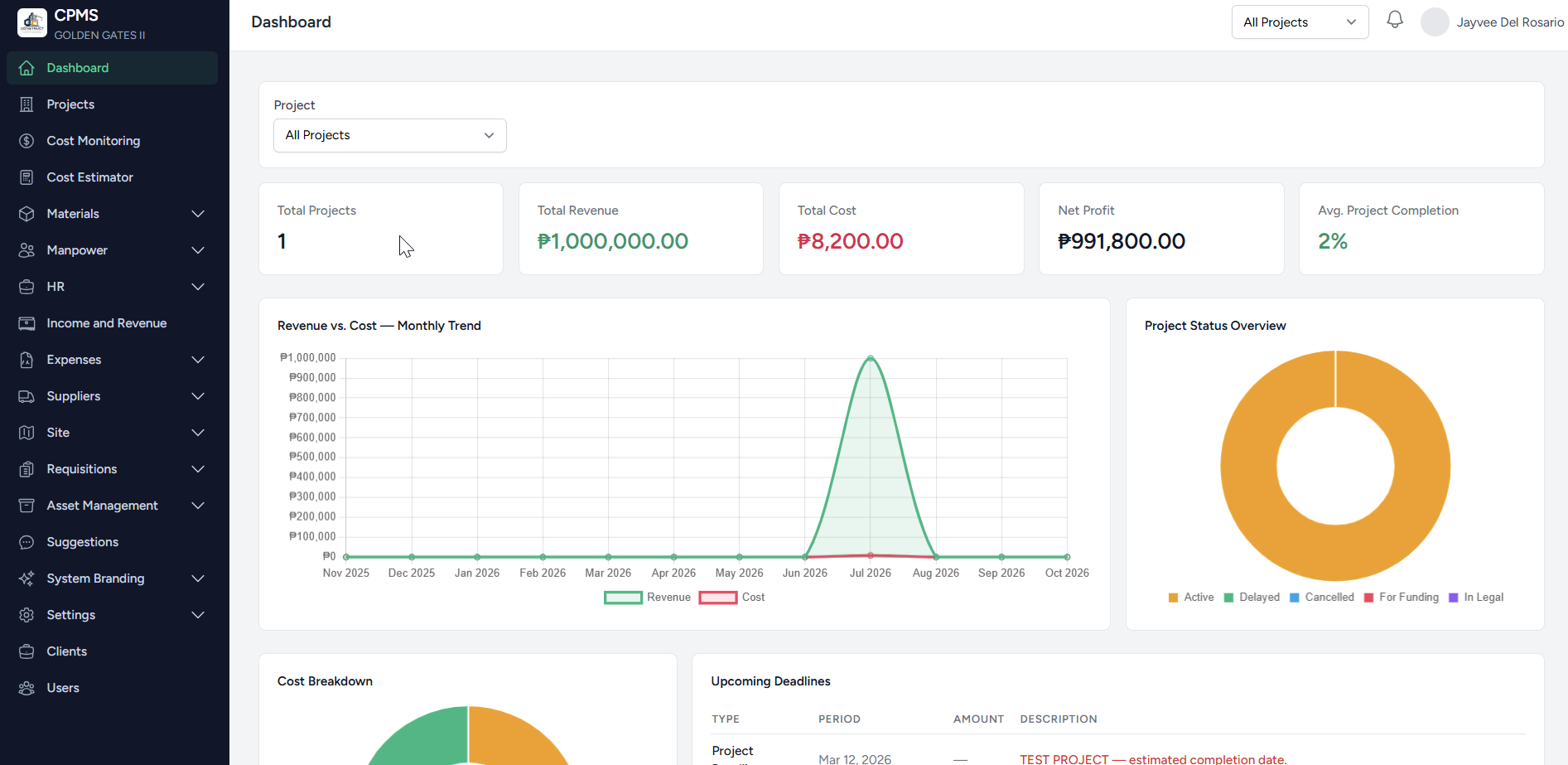Click Jayvee Del Rosario user name
The height and width of the screenshot is (765, 1568).
point(1510,22)
